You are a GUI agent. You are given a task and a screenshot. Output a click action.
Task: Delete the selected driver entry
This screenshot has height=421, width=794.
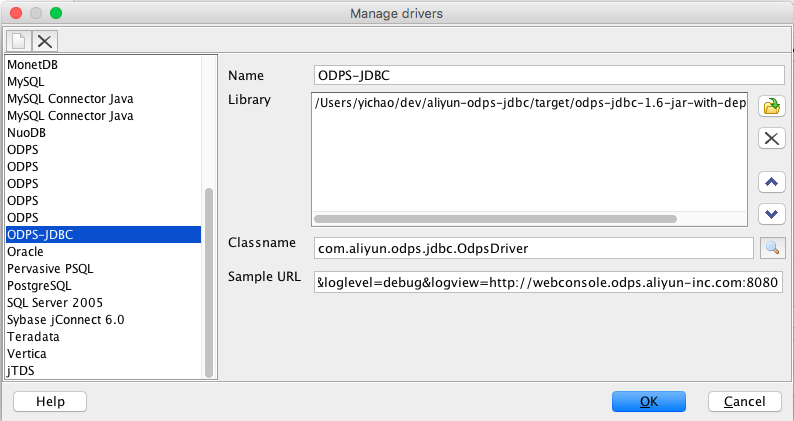(45, 41)
